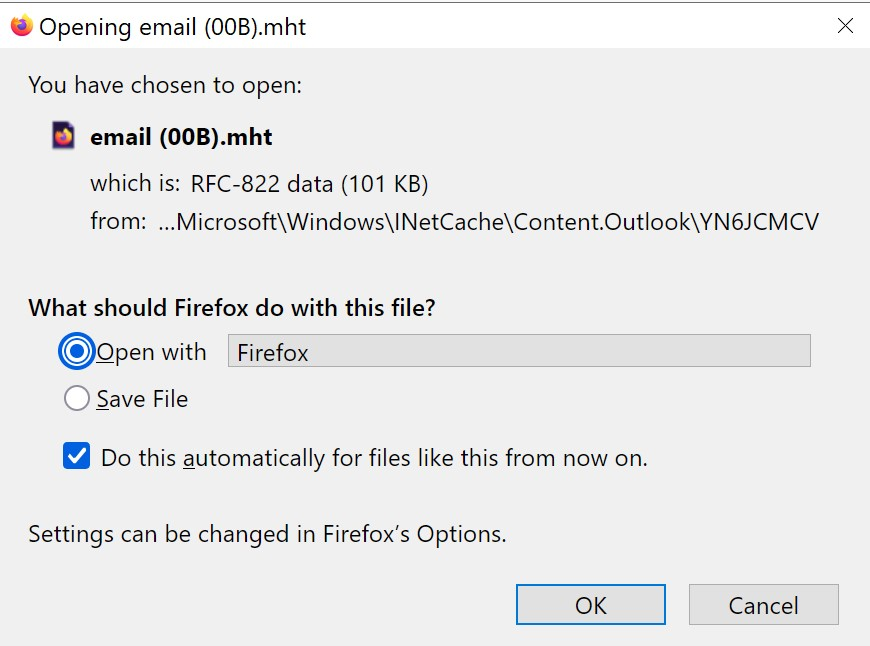
Task: Click the Save File label text
Action: pyautogui.click(x=143, y=399)
